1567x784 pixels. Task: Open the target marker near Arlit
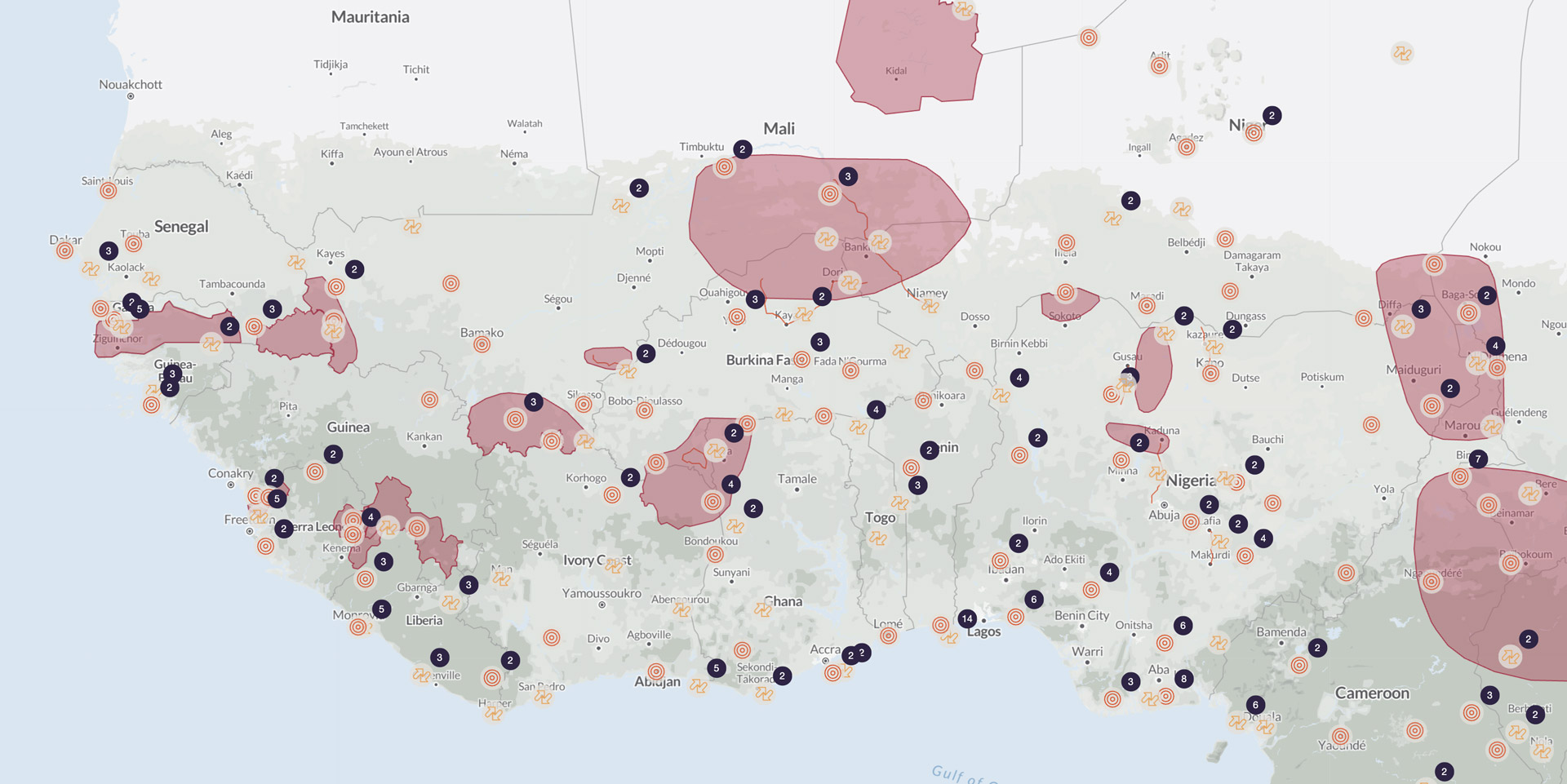[x=1160, y=67]
